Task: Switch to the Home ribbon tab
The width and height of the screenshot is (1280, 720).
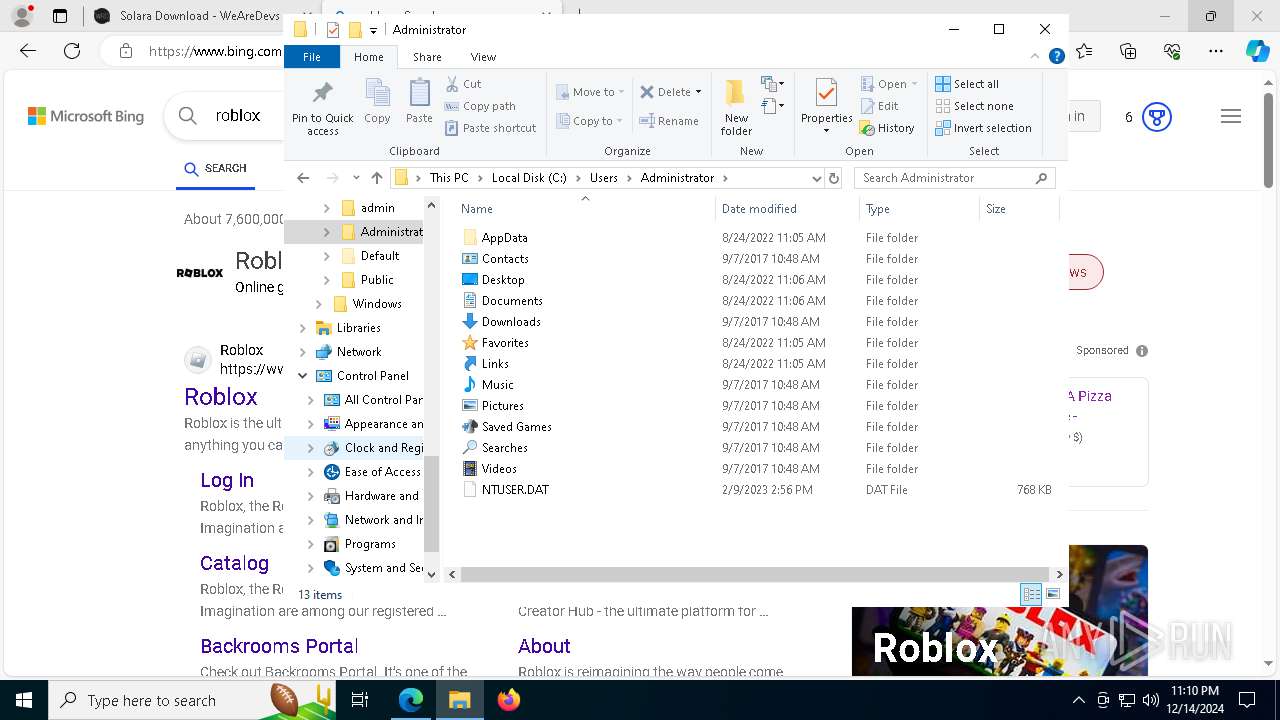Action: tap(368, 57)
